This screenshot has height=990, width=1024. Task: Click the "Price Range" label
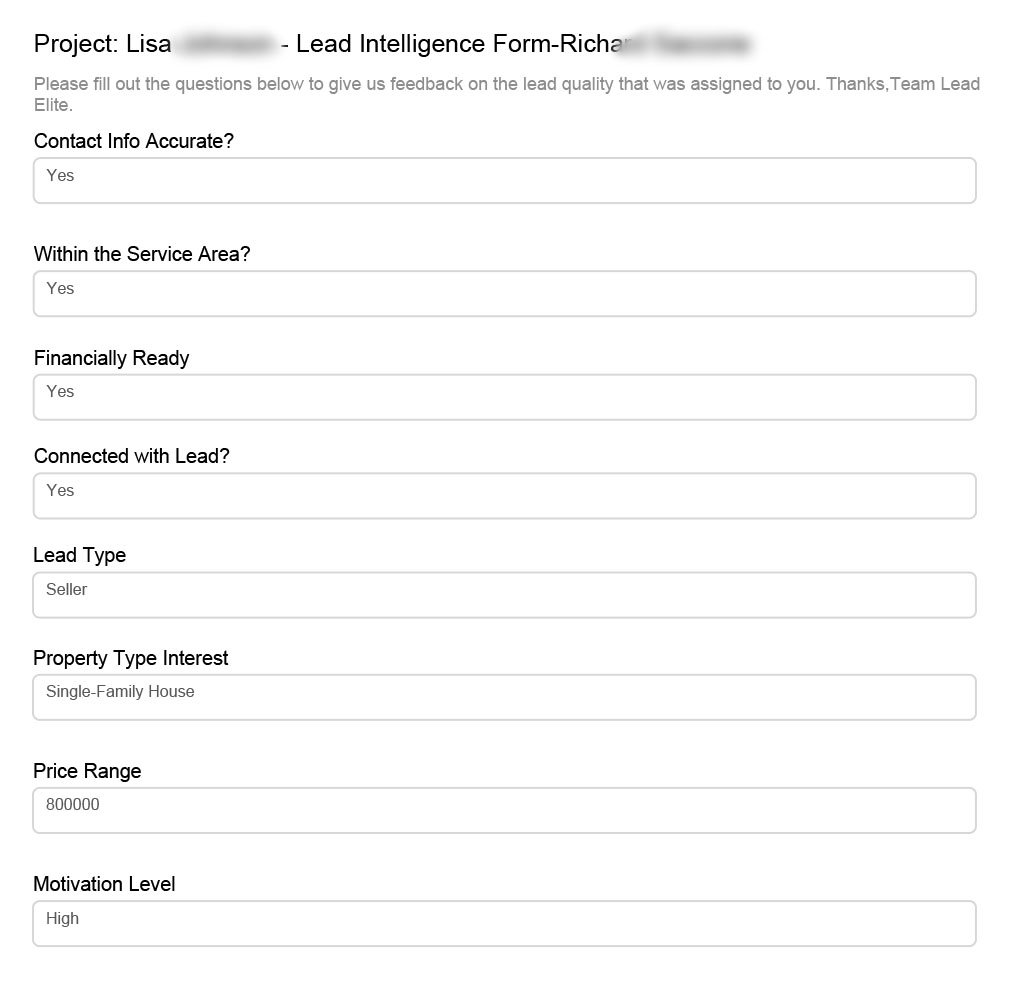(x=87, y=771)
